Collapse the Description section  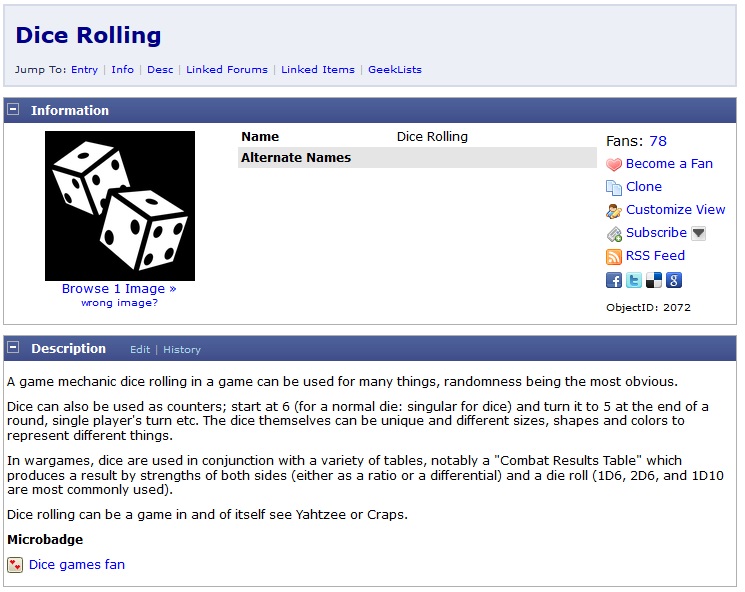click(x=13, y=347)
